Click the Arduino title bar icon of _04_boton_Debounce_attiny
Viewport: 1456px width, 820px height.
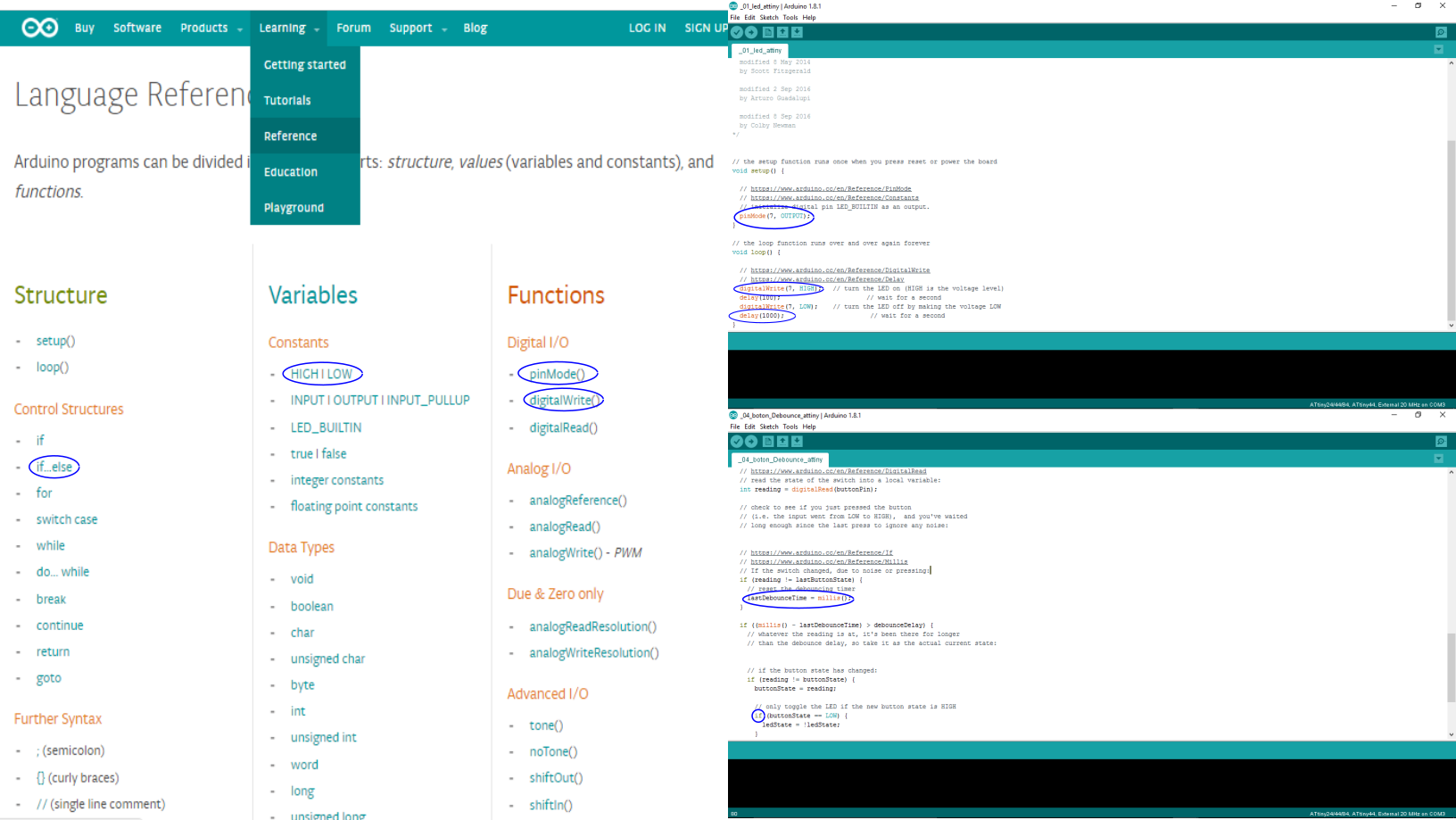click(x=733, y=416)
